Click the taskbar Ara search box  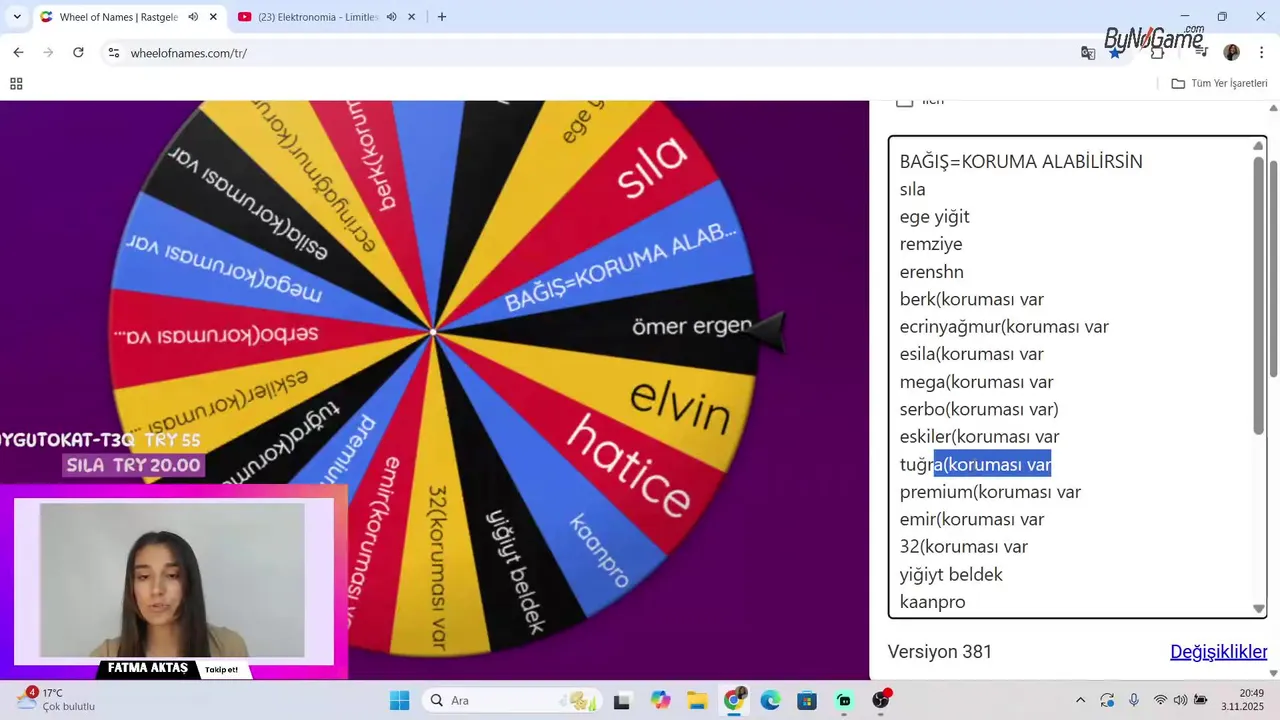(513, 701)
